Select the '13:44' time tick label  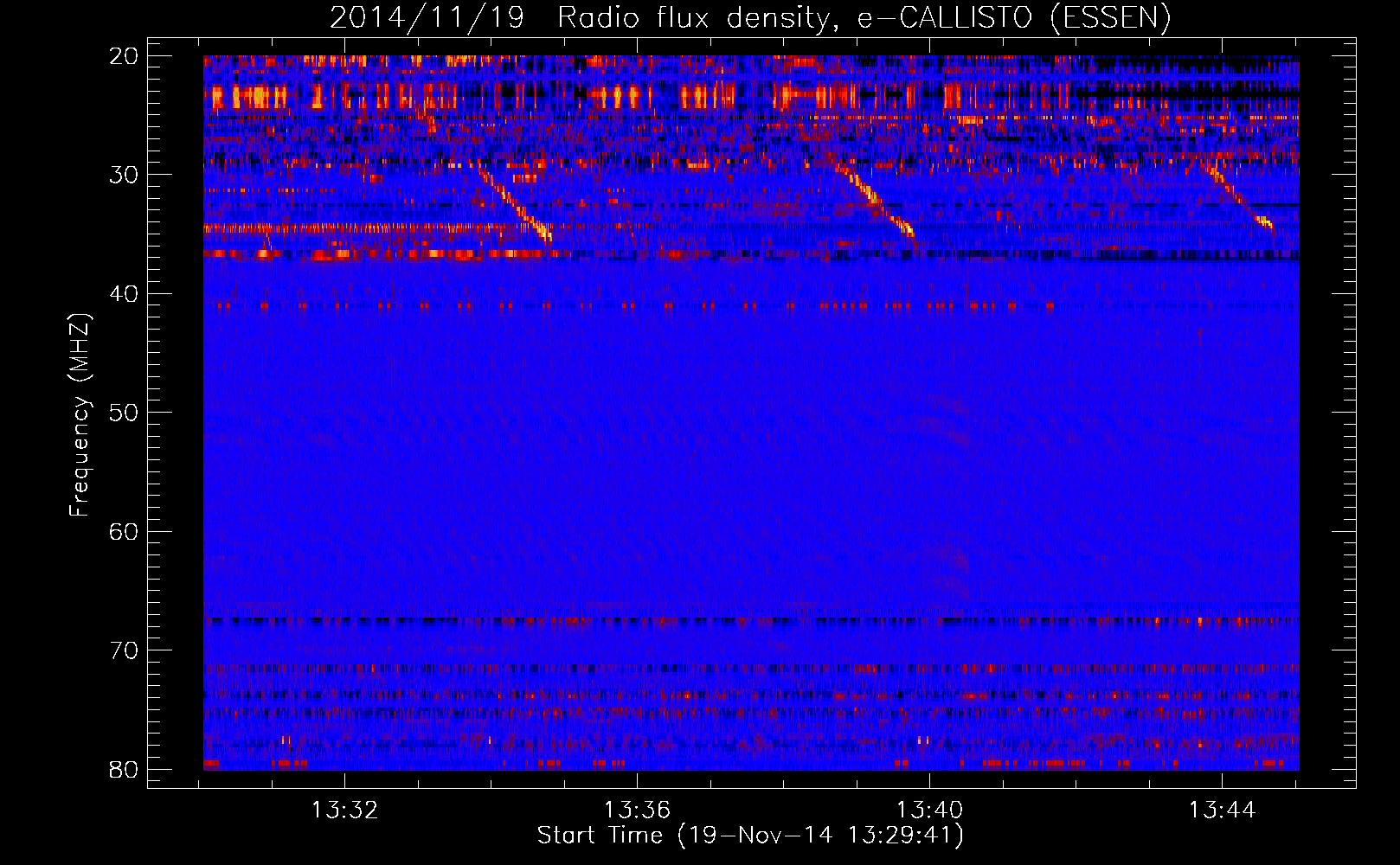(x=1222, y=811)
